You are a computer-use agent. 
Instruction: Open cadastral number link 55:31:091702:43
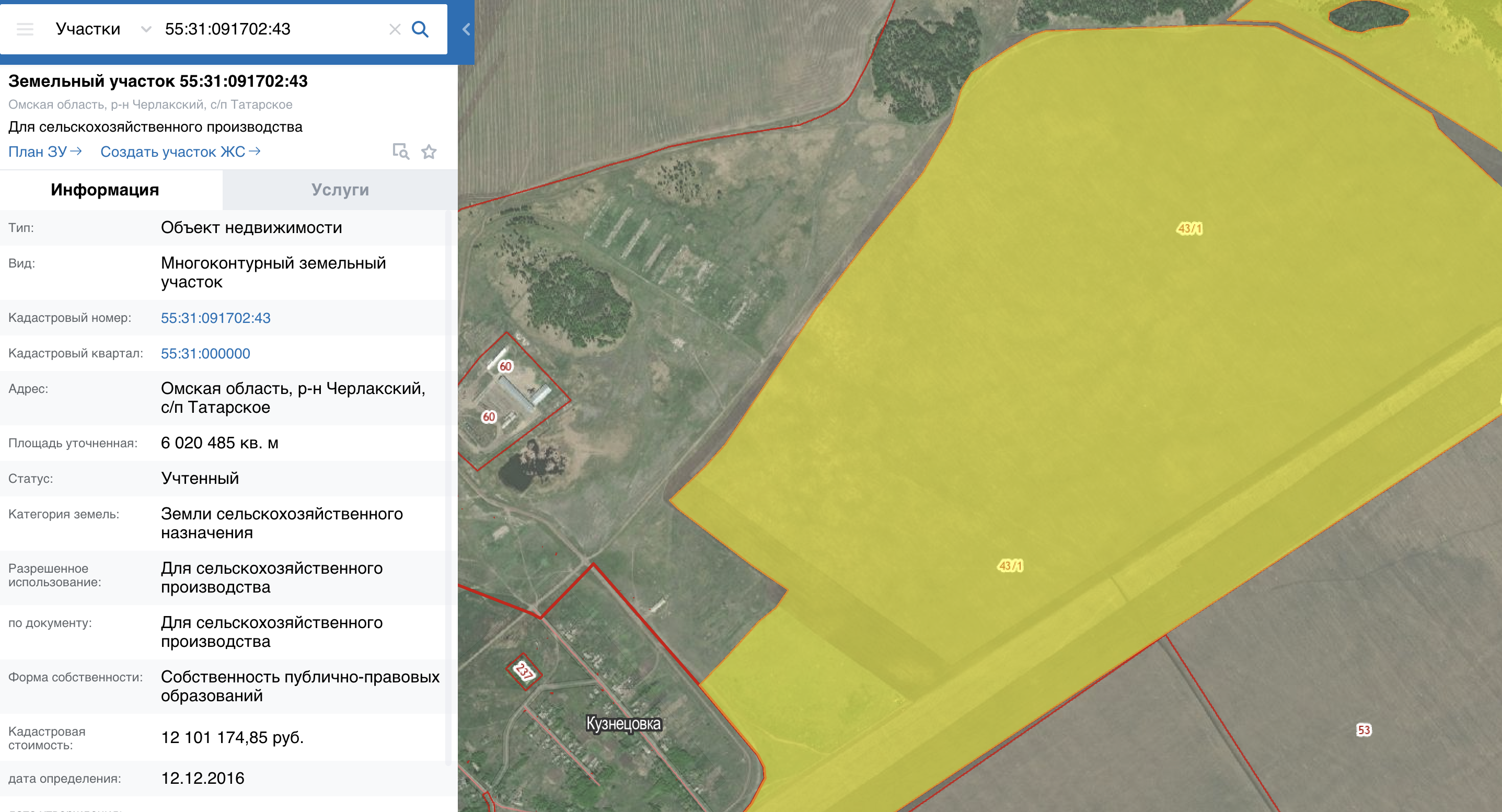click(216, 318)
